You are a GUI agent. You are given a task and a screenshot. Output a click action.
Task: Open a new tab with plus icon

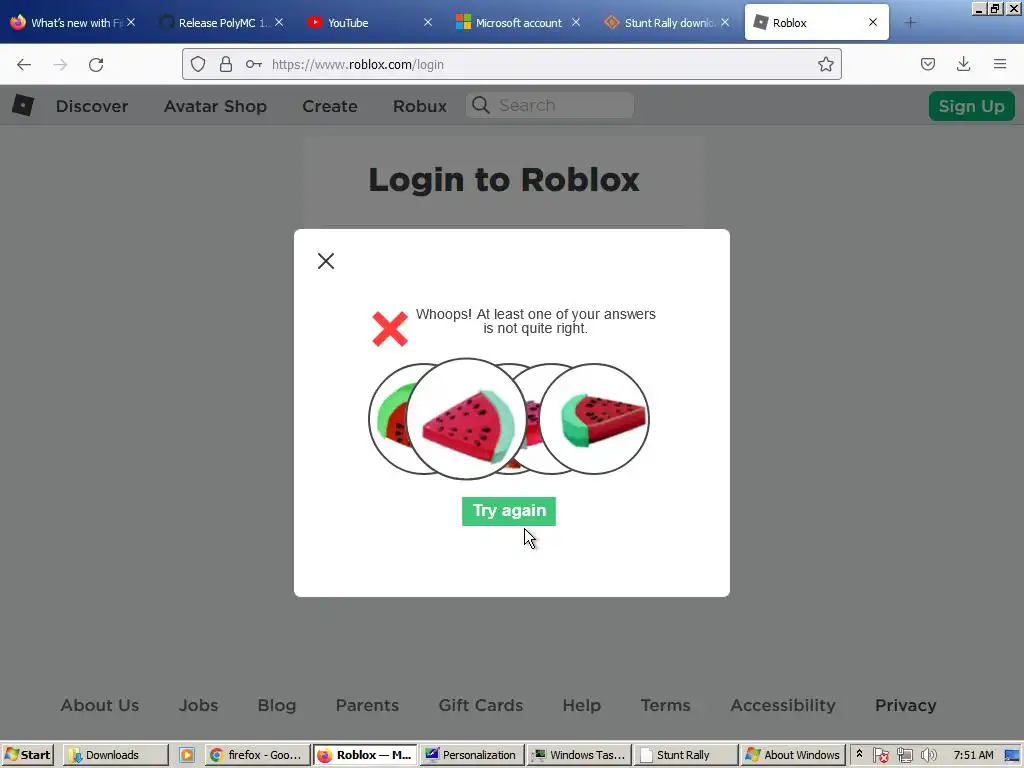click(910, 22)
